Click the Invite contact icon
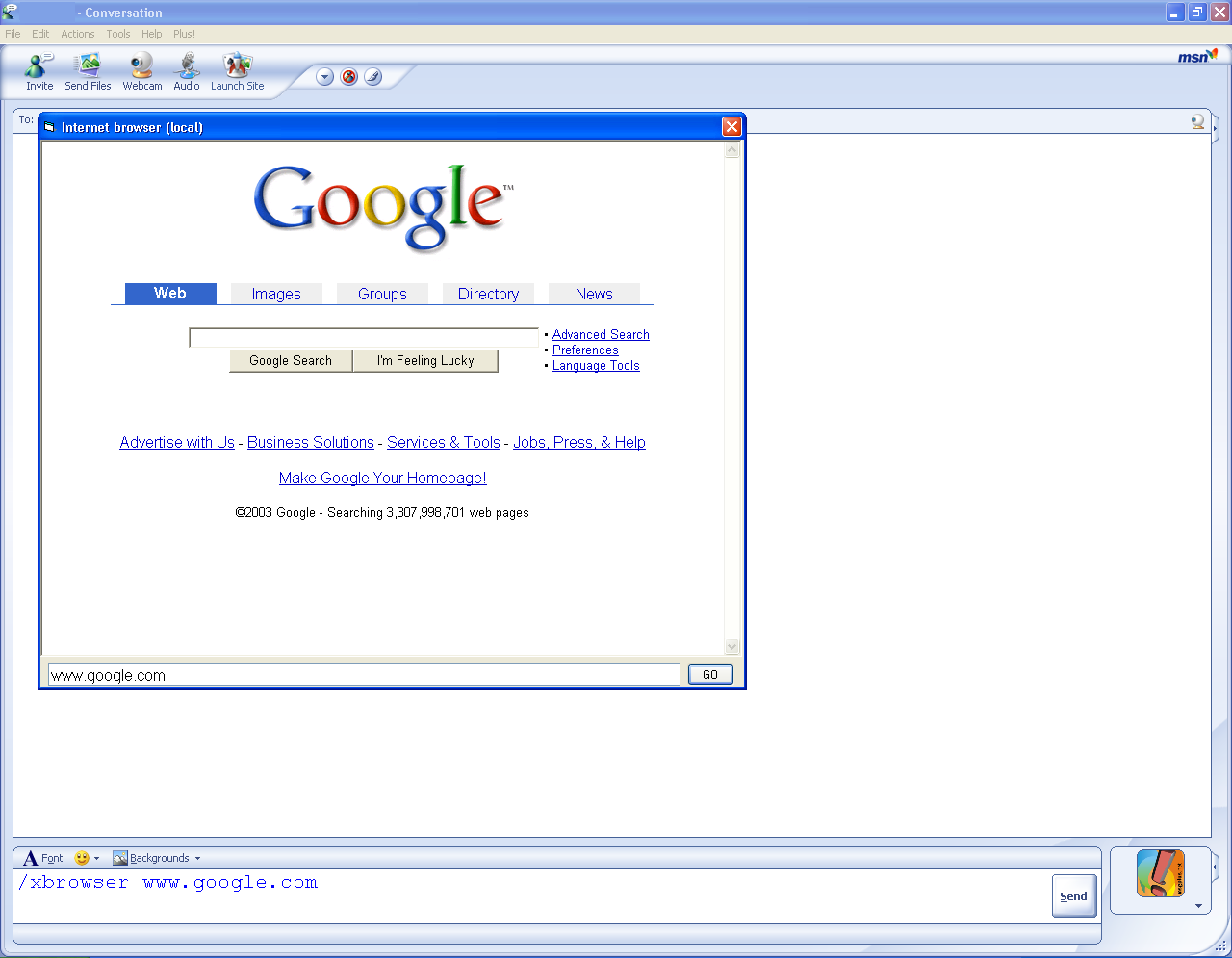 click(39, 66)
